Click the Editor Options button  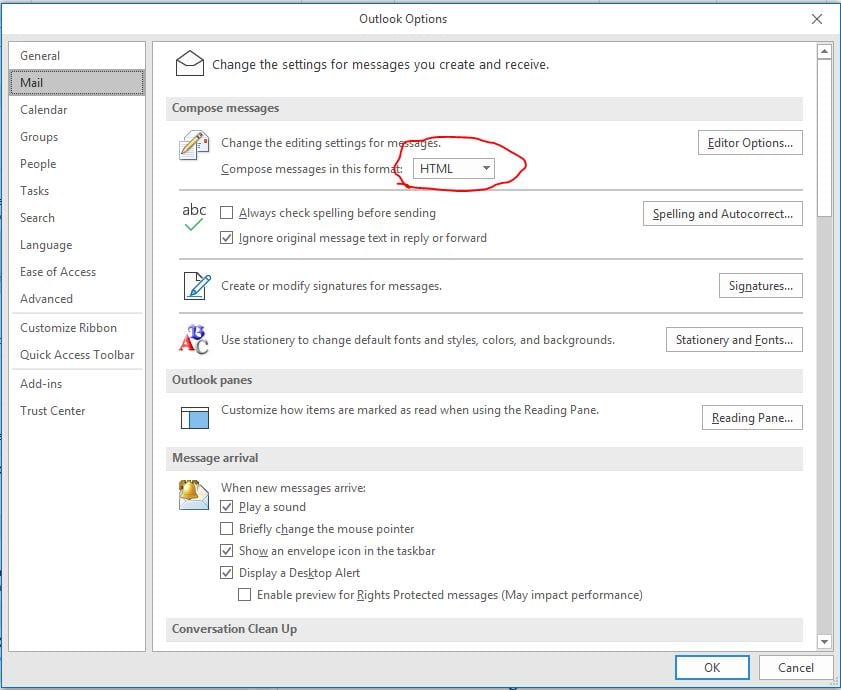750,142
